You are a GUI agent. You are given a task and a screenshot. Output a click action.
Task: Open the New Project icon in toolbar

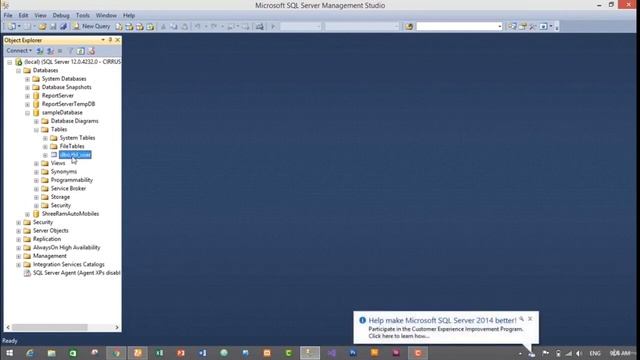(x=12, y=27)
